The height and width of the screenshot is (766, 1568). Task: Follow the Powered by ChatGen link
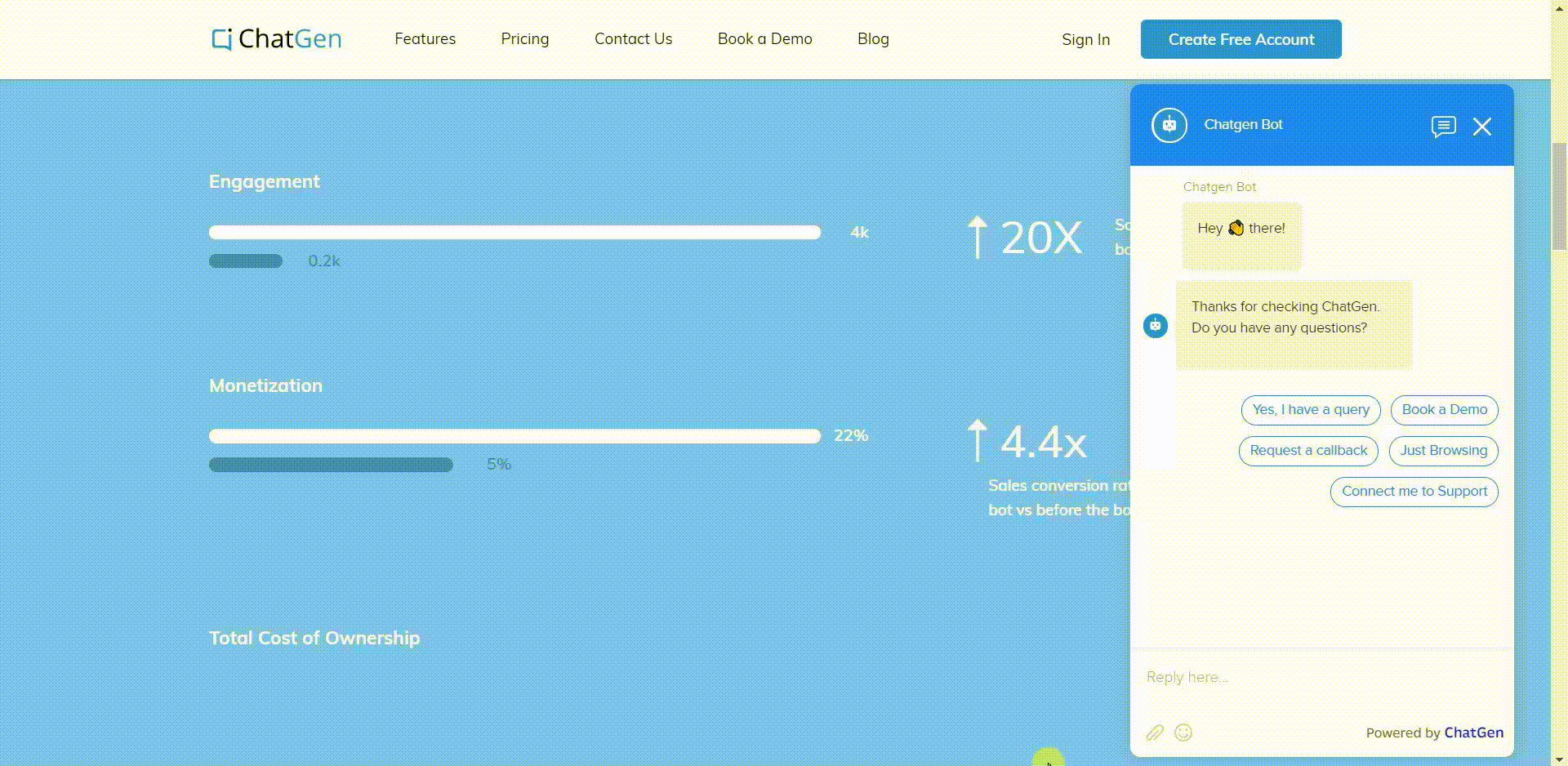pos(1434,733)
